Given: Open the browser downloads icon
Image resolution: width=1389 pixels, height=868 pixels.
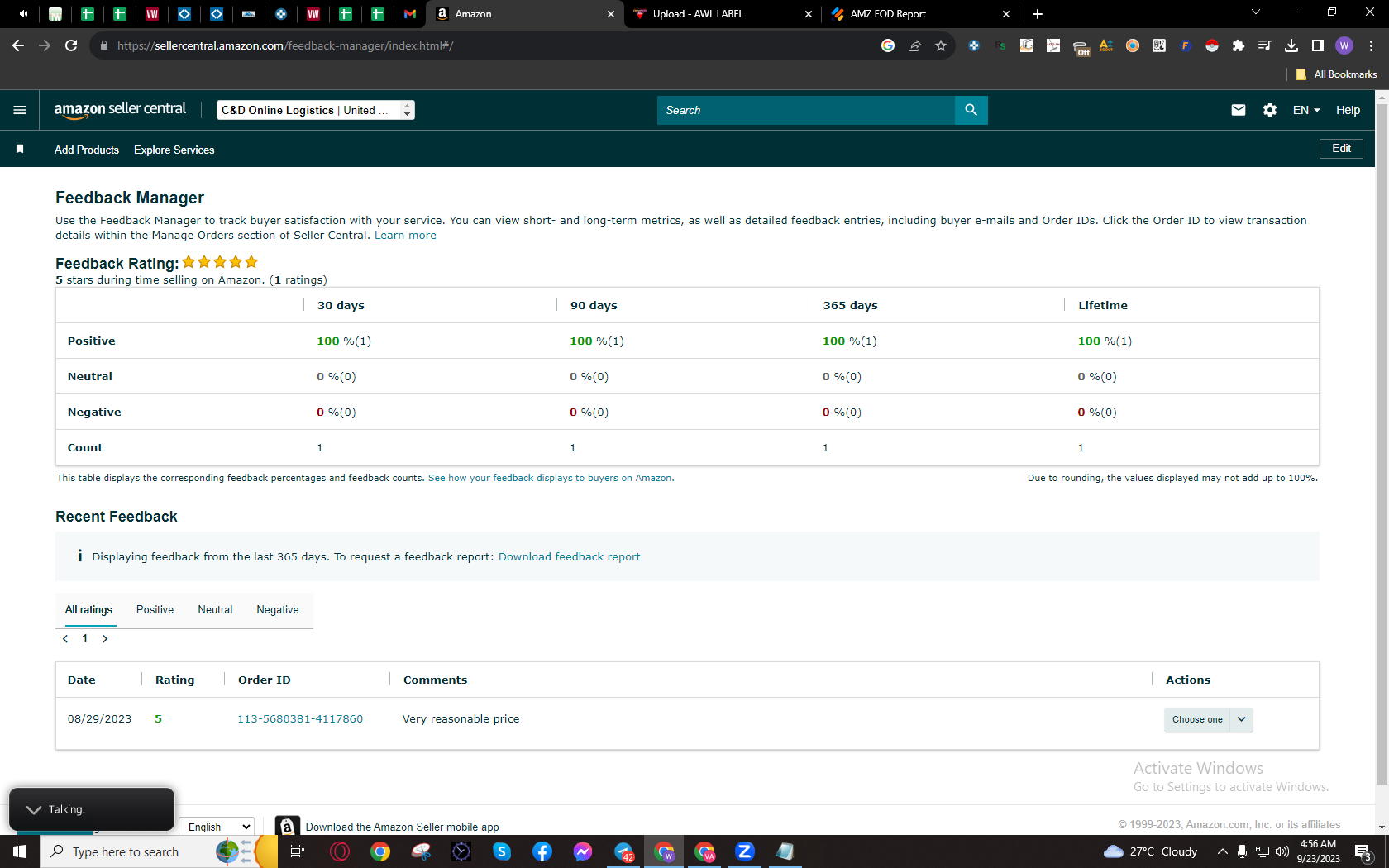Looking at the screenshot, I should [x=1291, y=45].
